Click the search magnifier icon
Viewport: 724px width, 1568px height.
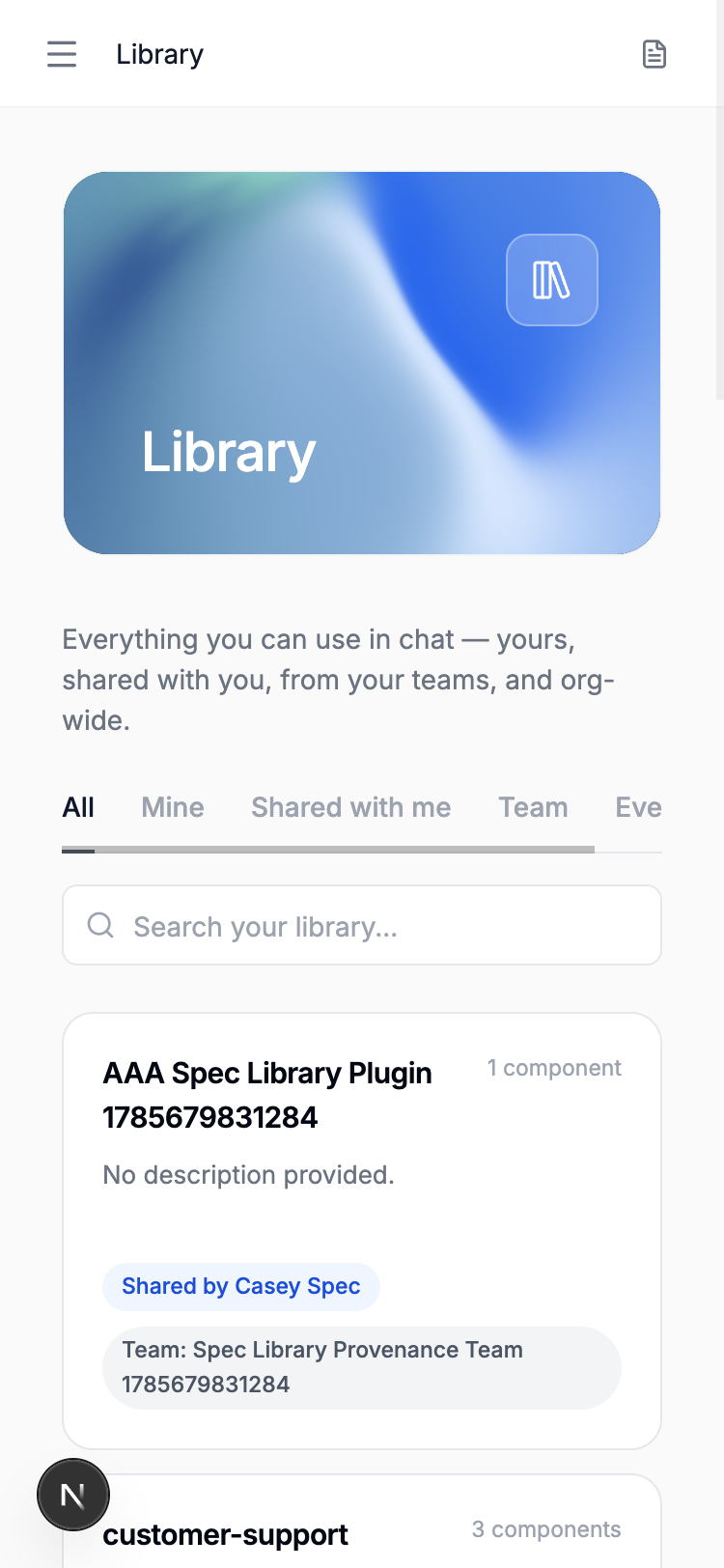pos(100,925)
